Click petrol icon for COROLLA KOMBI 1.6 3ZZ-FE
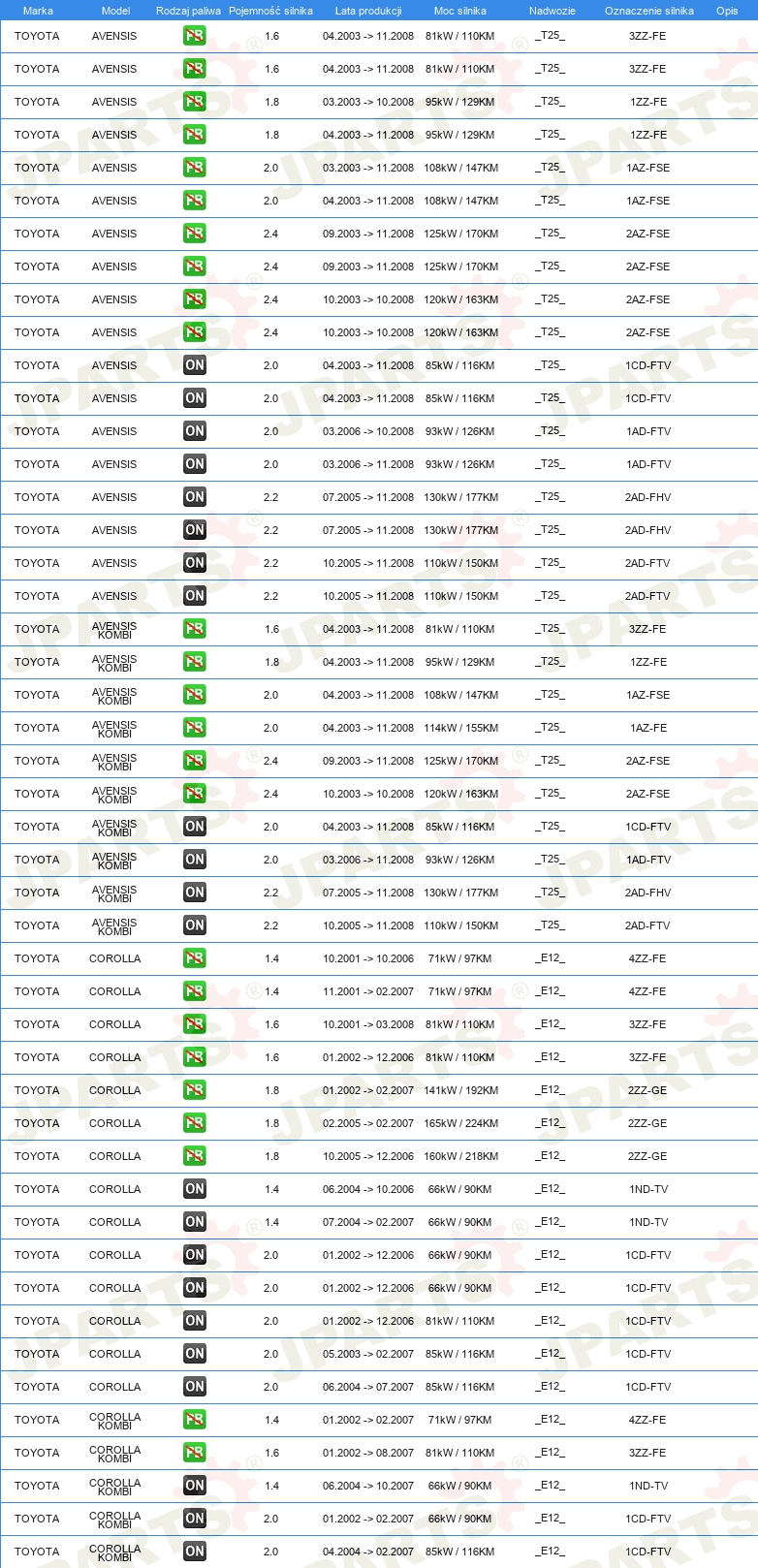The image size is (758, 1568). (x=195, y=1453)
